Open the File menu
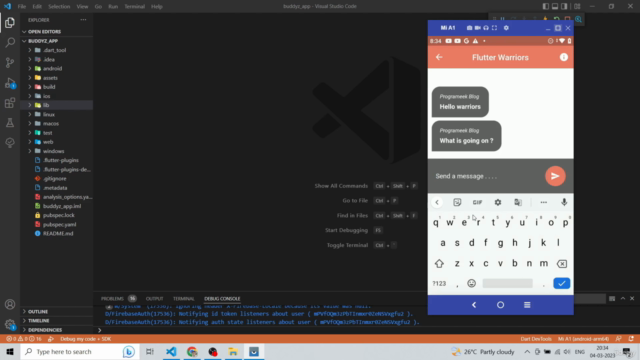640x360 pixels. point(22,7)
